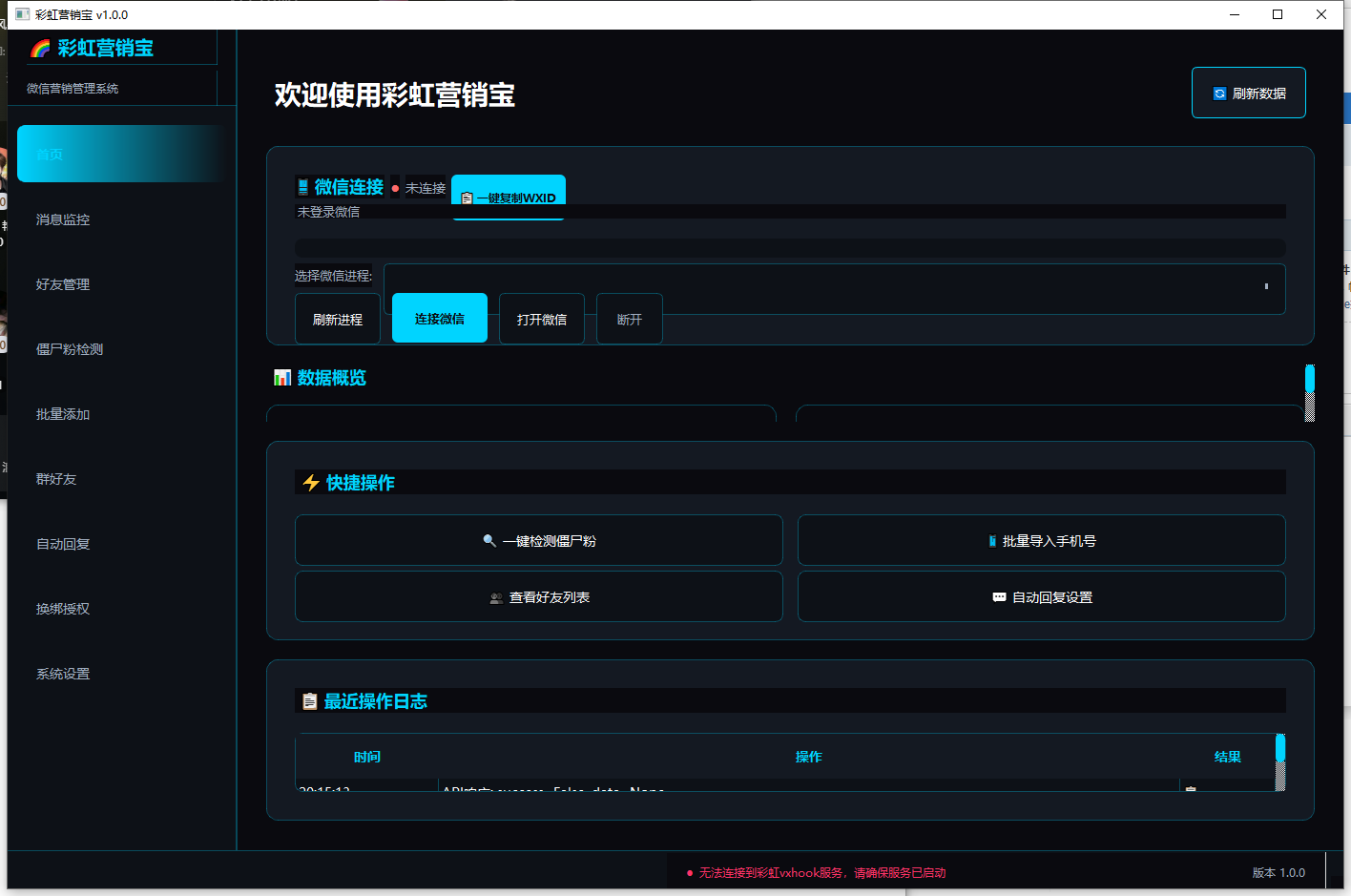
Task: Open 系统设置 in sidebar
Action: point(122,674)
